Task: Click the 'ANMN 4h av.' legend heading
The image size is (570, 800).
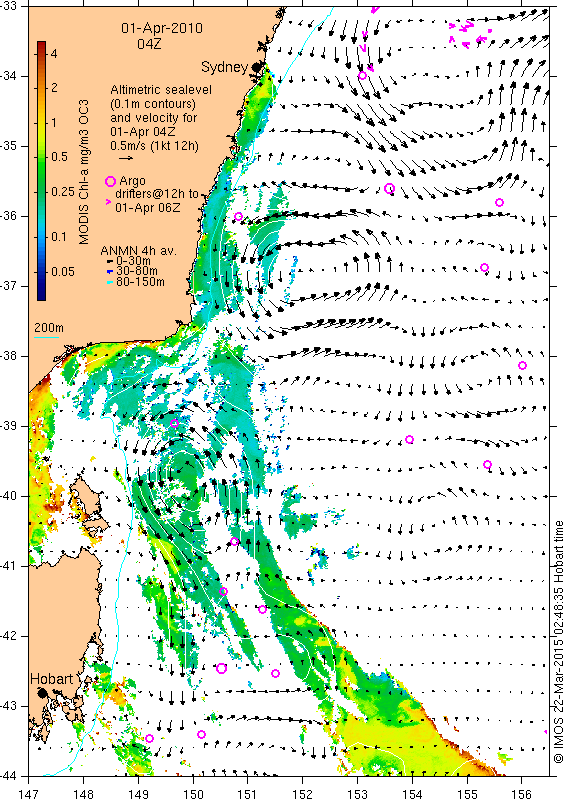Action: tap(138, 251)
